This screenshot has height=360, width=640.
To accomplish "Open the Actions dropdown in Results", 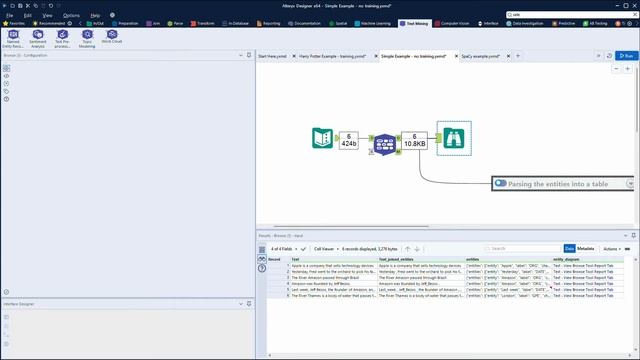I will point(612,249).
